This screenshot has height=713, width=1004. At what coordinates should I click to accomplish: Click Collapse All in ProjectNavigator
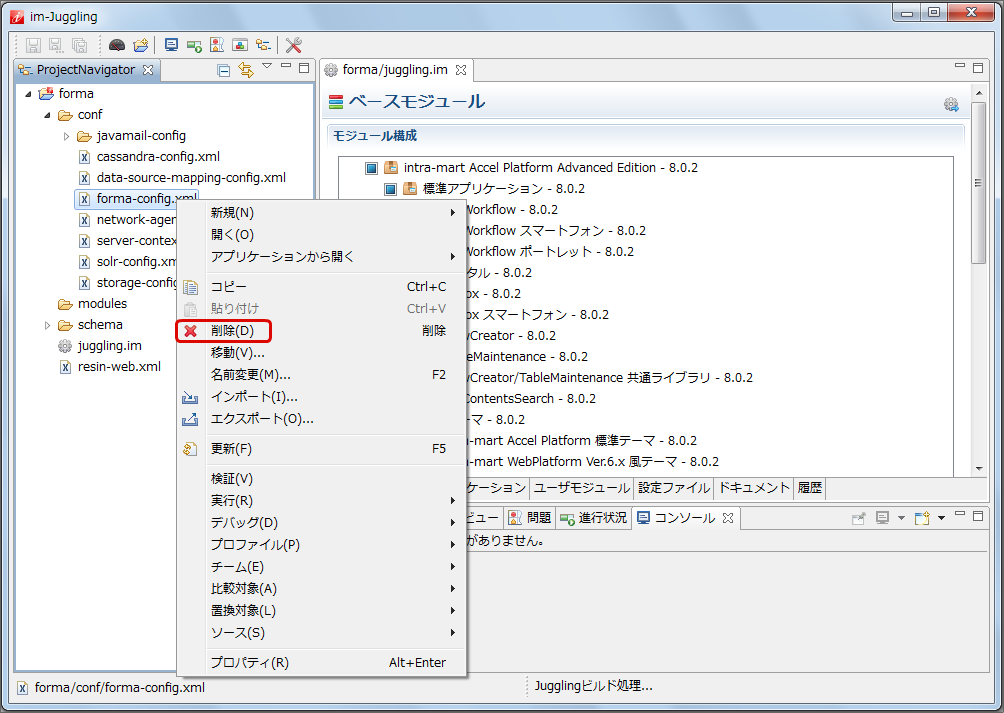pos(223,70)
